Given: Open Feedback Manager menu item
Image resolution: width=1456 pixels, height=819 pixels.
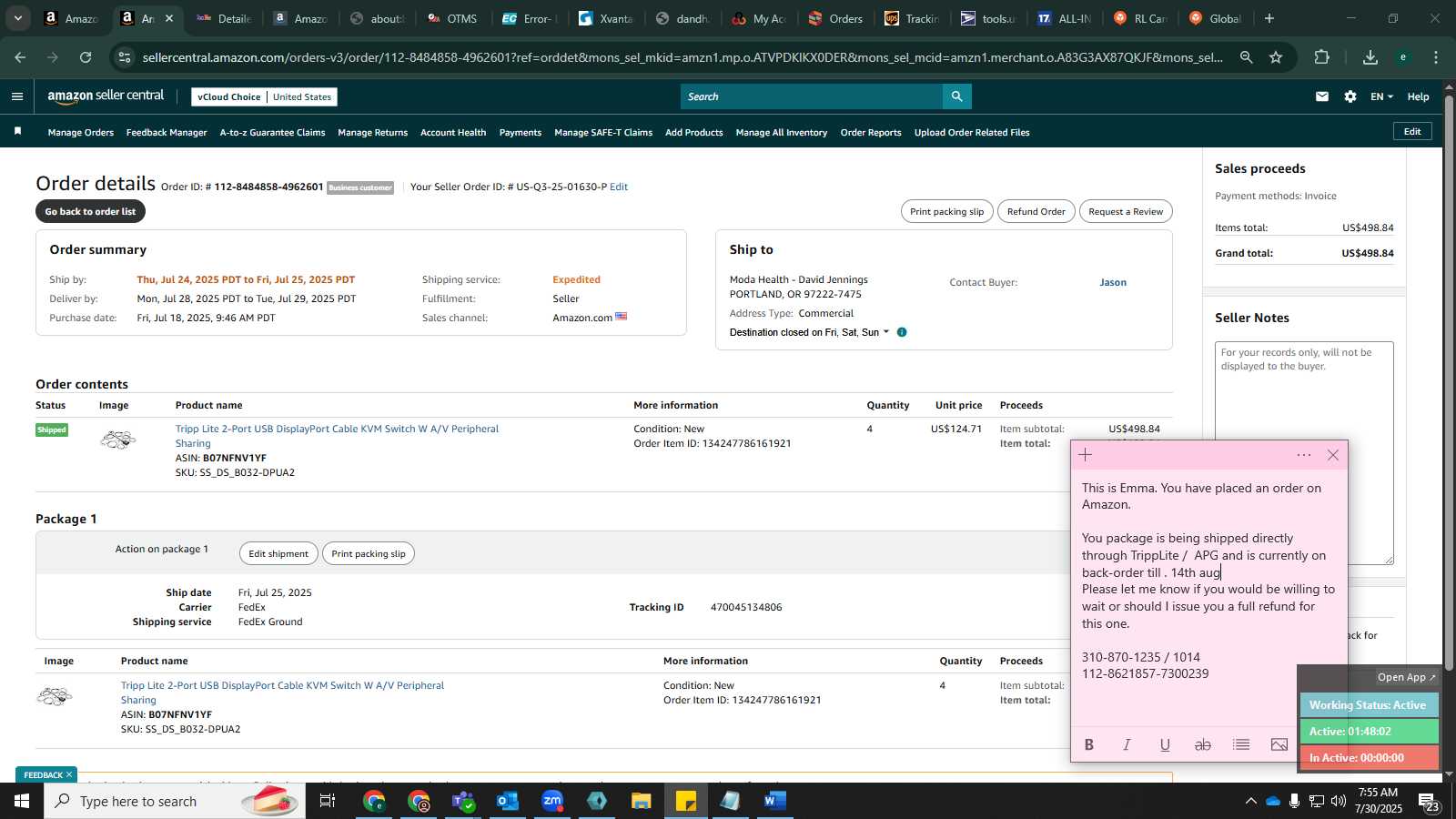Looking at the screenshot, I should [x=167, y=133].
